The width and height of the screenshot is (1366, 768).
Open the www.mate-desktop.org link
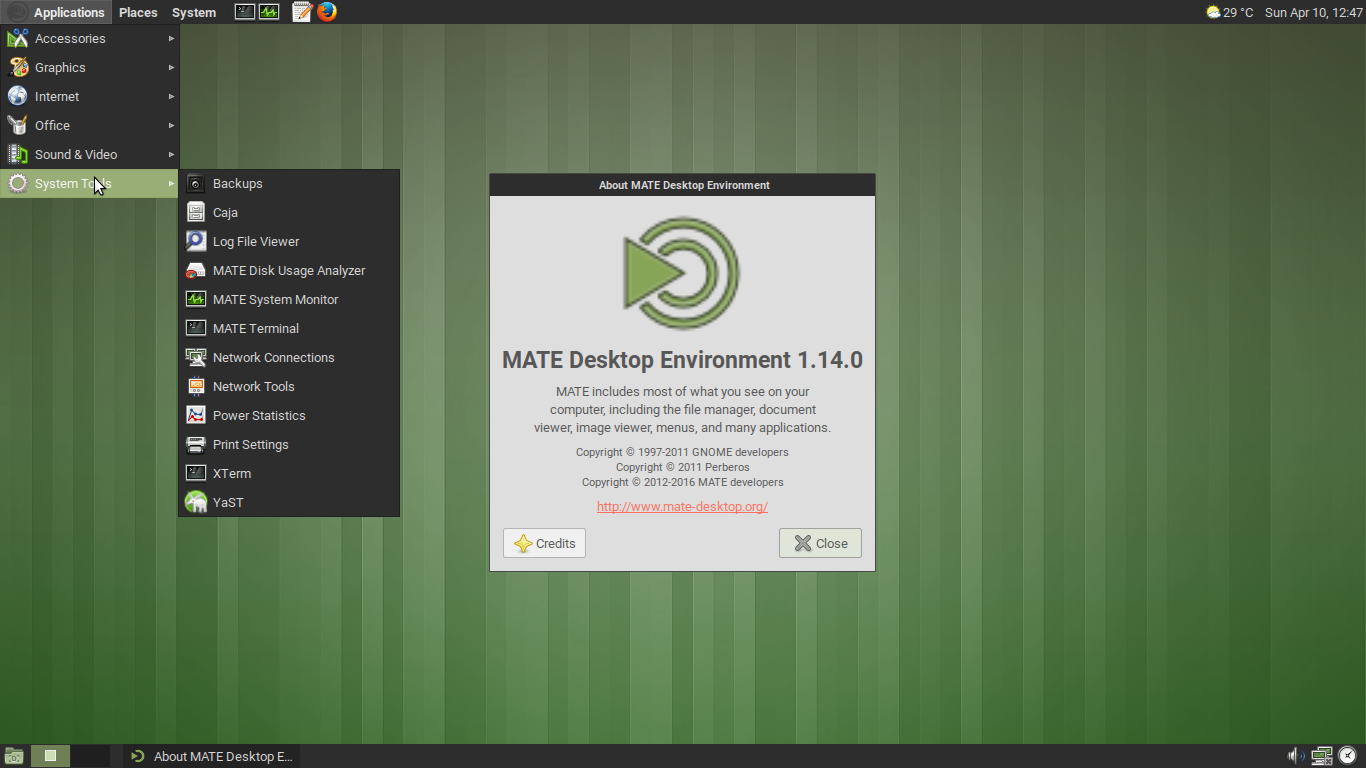682,507
